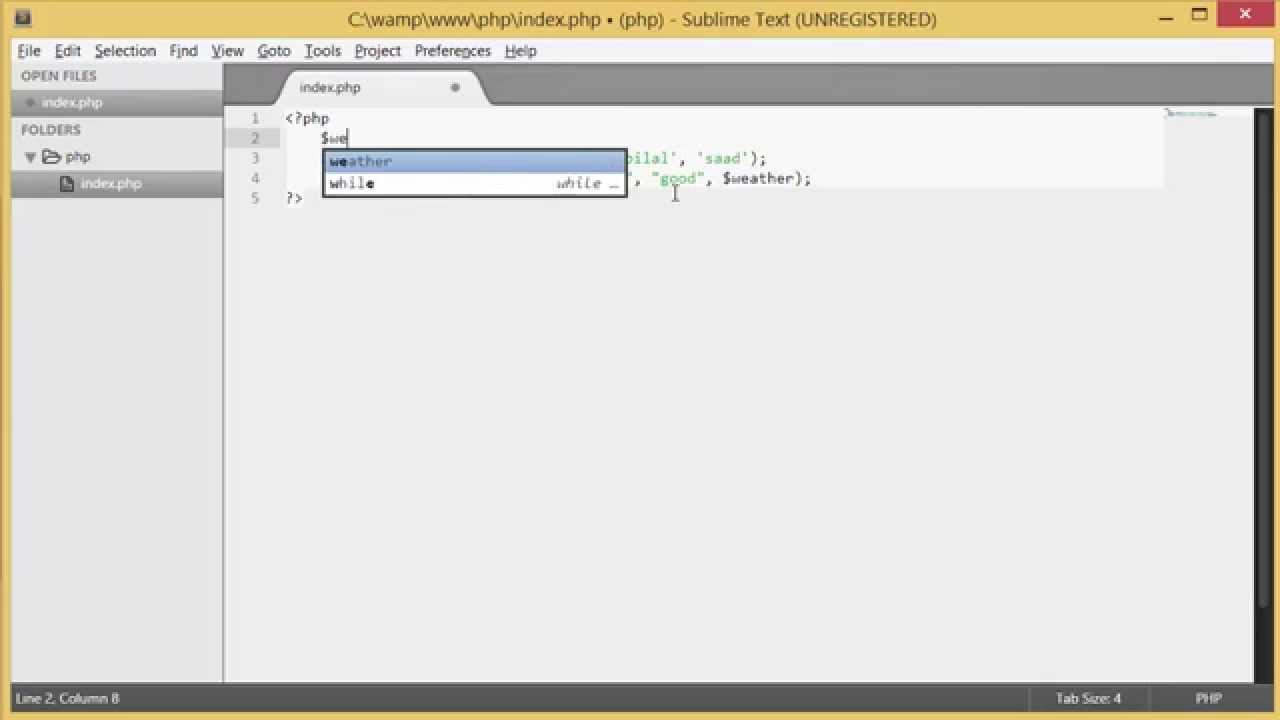
Task: Open the Find menu
Action: (183, 51)
